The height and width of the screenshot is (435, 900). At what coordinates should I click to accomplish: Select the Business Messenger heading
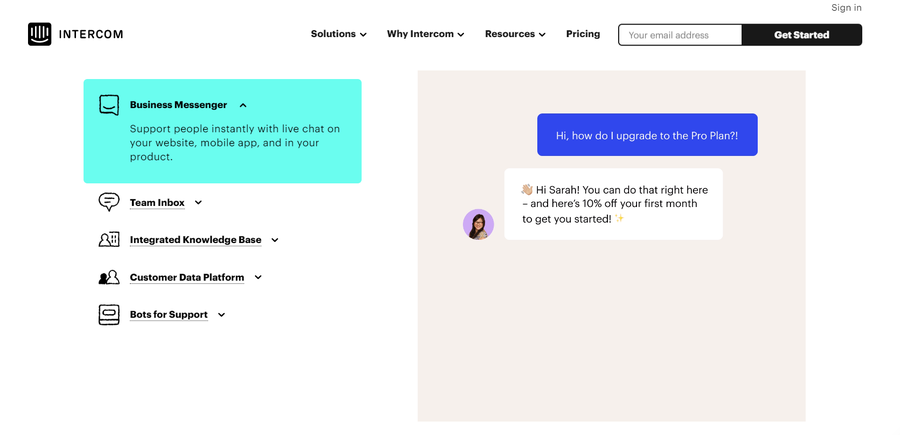click(x=179, y=105)
